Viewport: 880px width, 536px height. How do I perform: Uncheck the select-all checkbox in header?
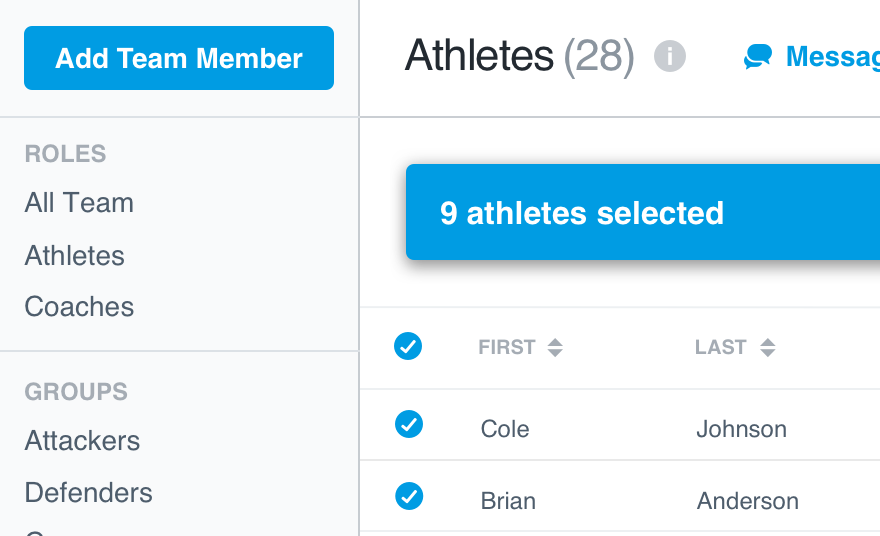(408, 346)
